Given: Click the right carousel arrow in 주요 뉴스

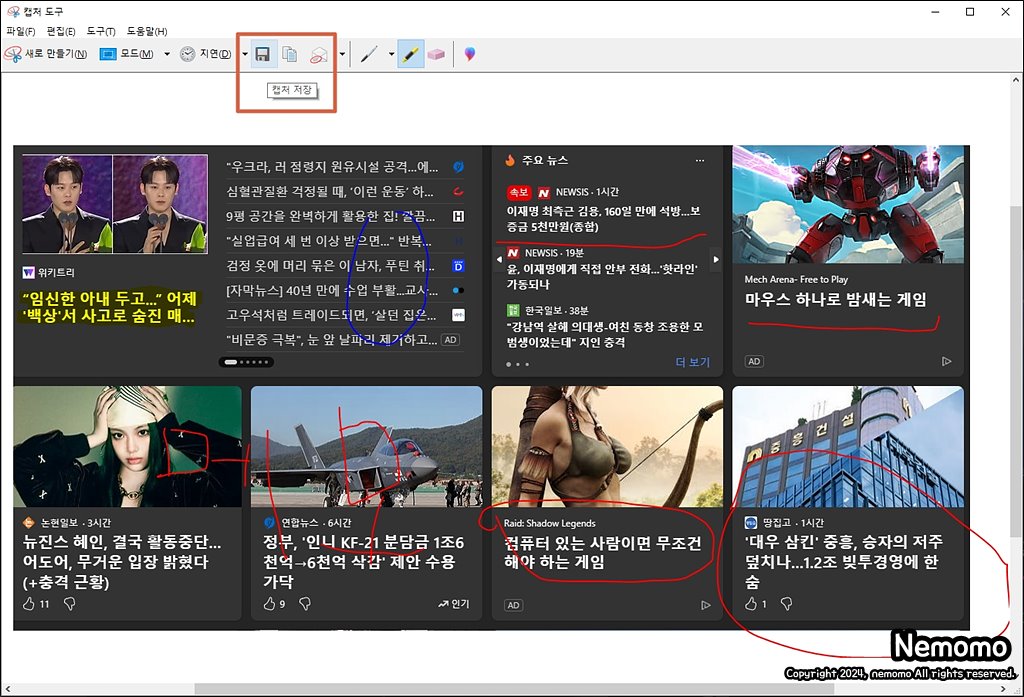Looking at the screenshot, I should click(x=716, y=259).
